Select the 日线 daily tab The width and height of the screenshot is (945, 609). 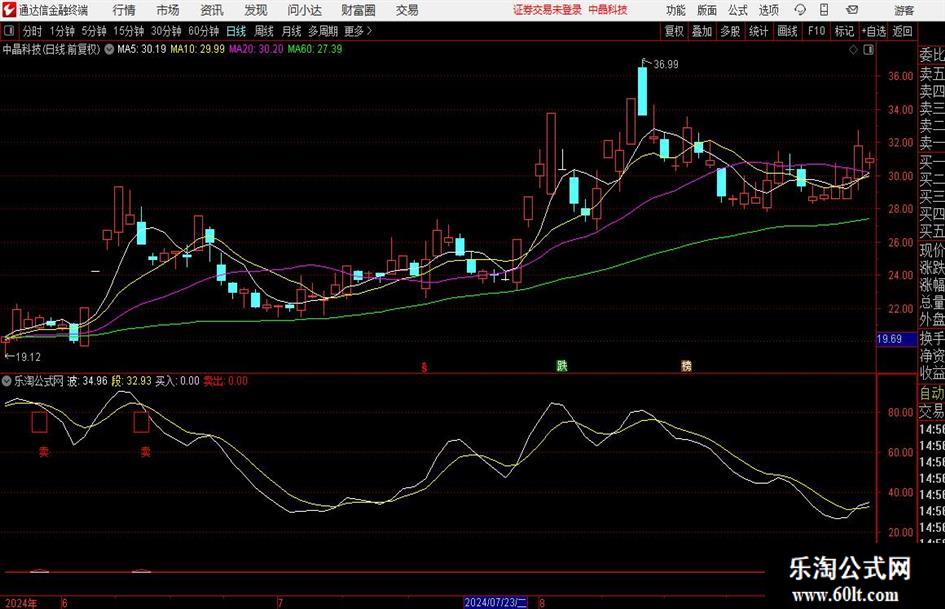click(236, 31)
